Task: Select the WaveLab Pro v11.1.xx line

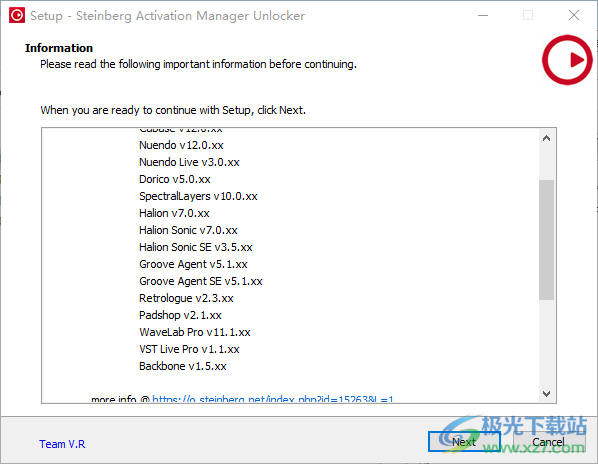Action: point(195,332)
